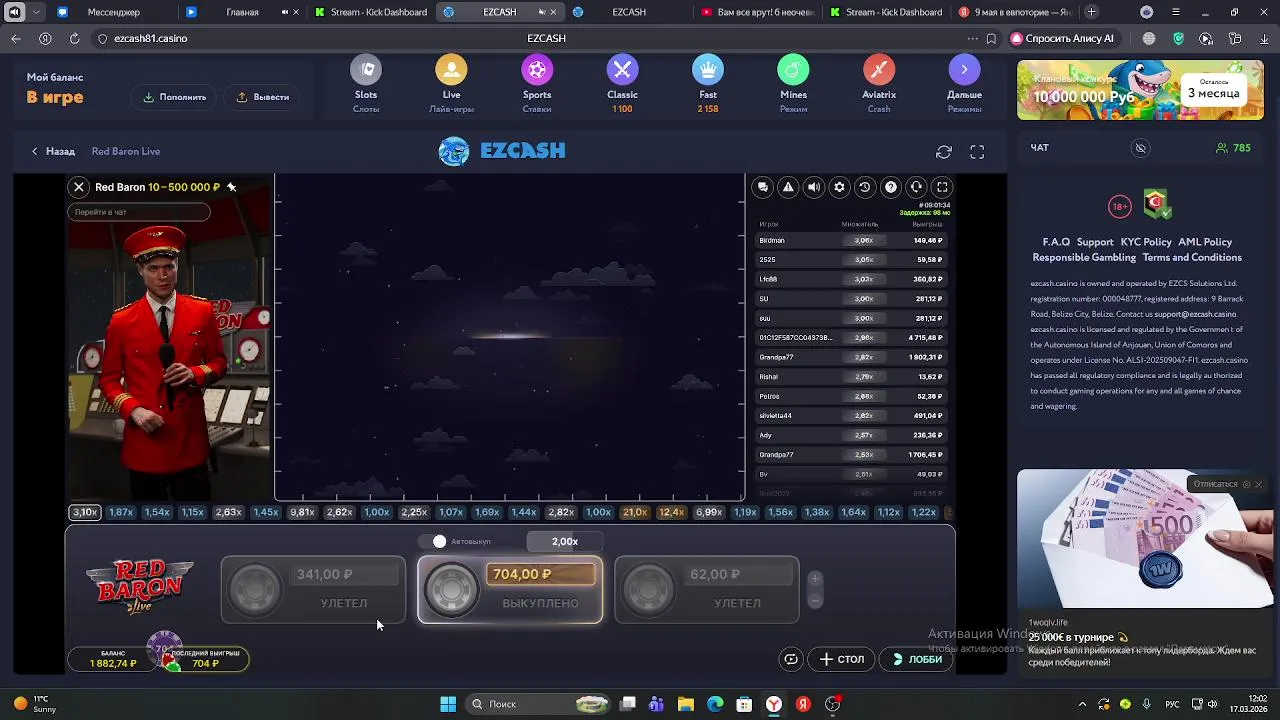Screen dimensions: 1280x720
Task: Open the Live games category
Action: pos(451,70)
